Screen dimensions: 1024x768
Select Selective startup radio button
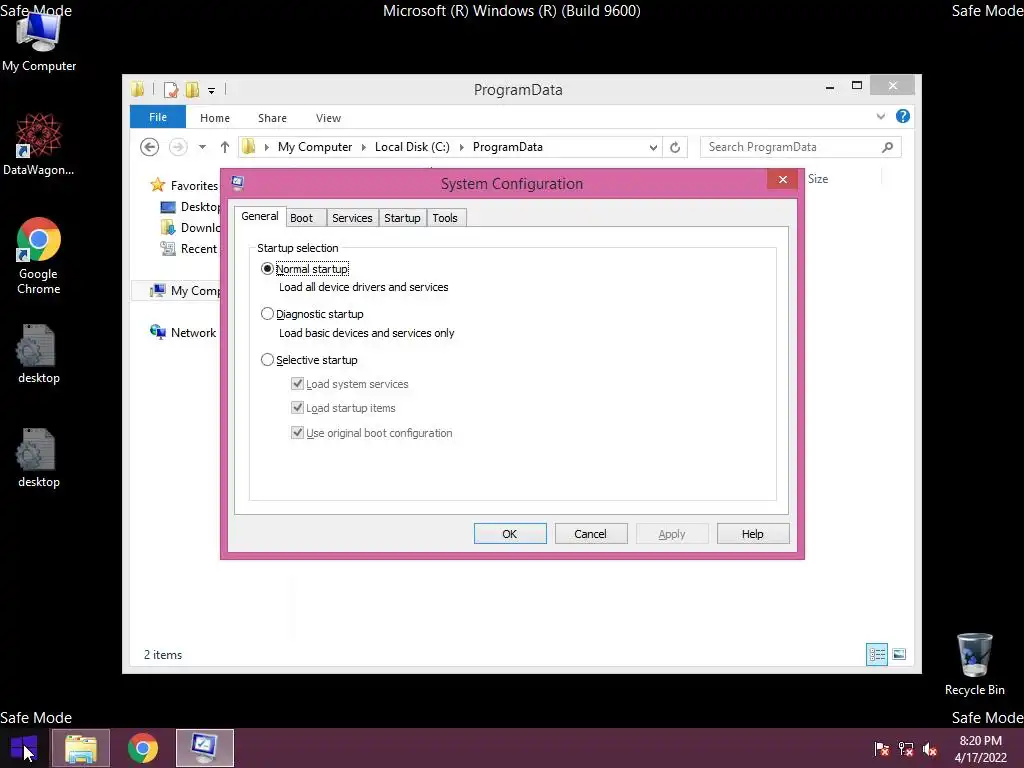[267, 360]
